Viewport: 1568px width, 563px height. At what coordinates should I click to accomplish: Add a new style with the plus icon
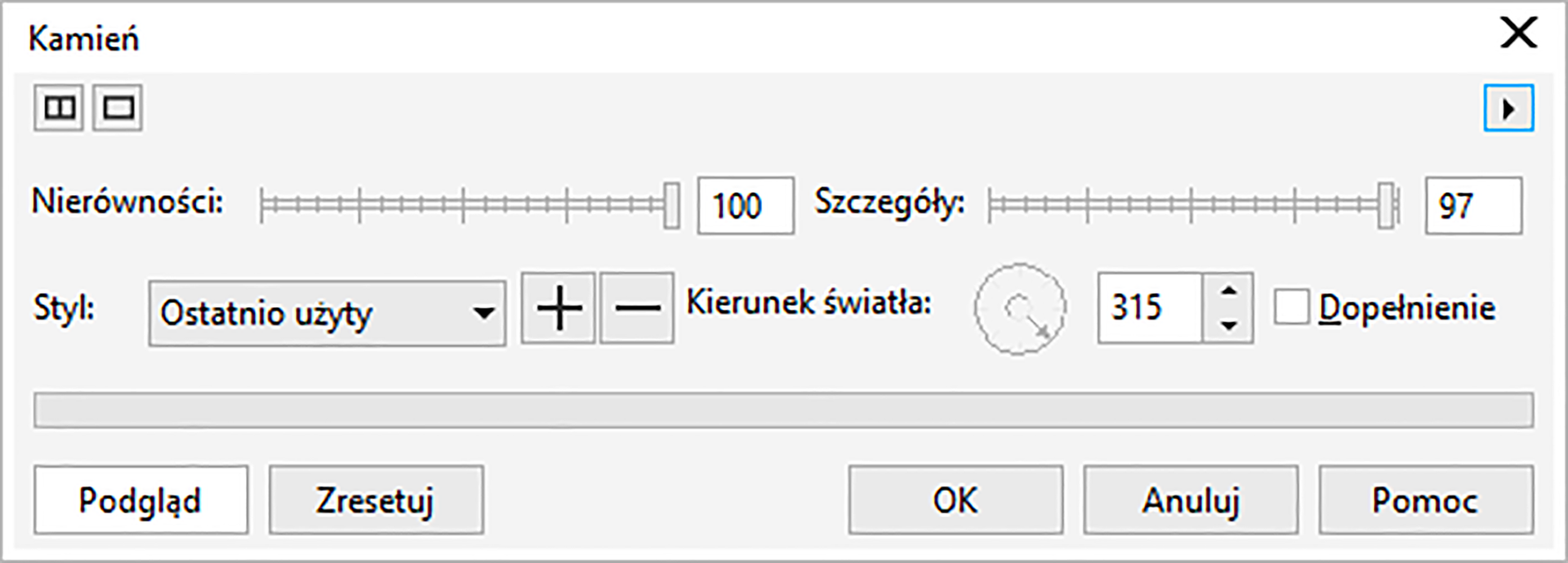(x=558, y=308)
